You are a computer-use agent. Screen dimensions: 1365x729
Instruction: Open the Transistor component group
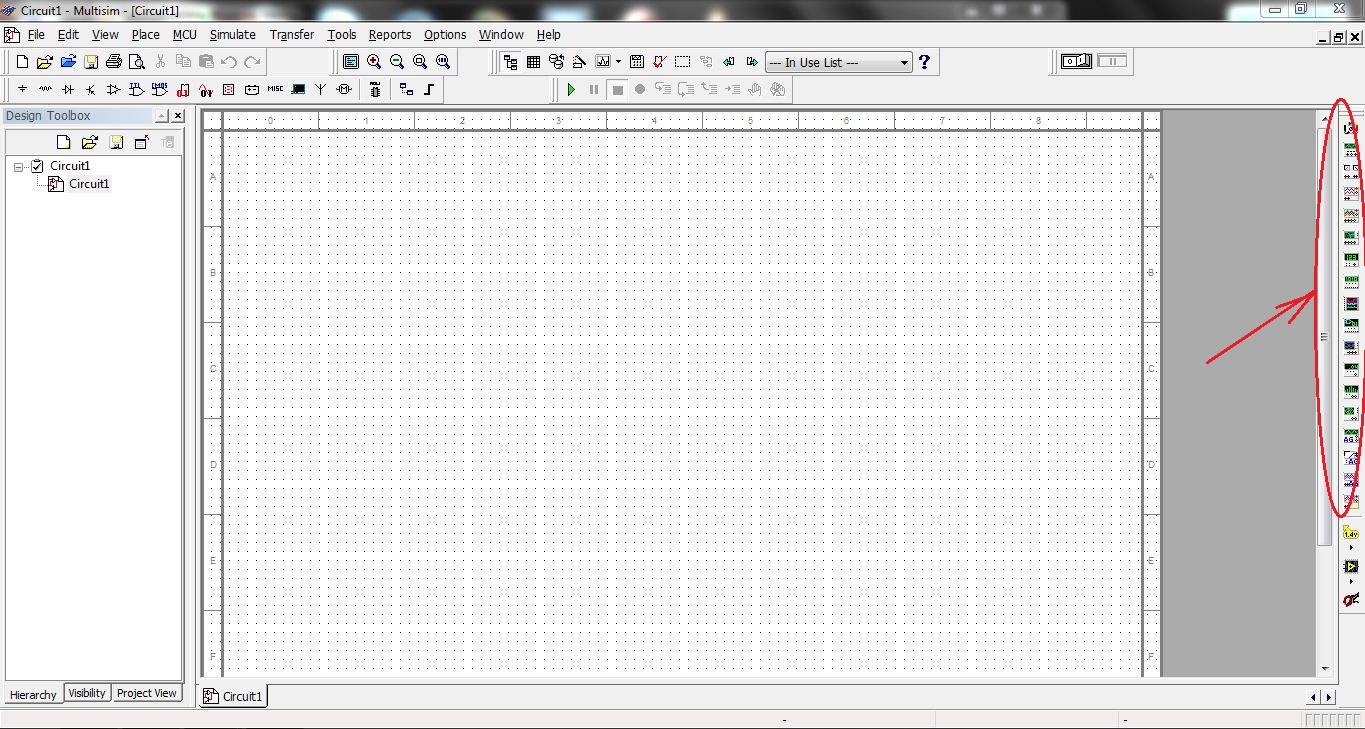click(x=91, y=89)
